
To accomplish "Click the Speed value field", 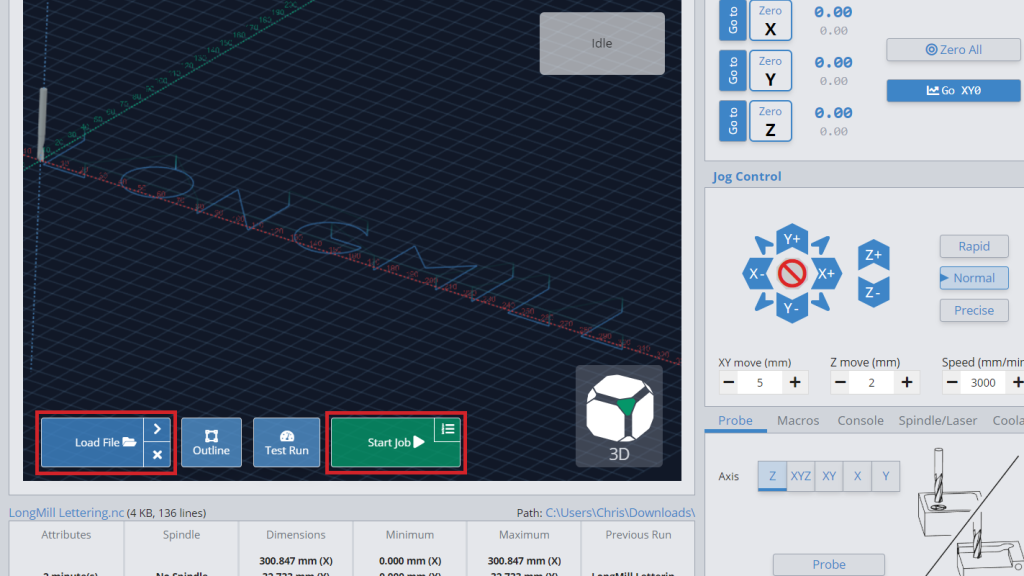I will [x=983, y=383].
